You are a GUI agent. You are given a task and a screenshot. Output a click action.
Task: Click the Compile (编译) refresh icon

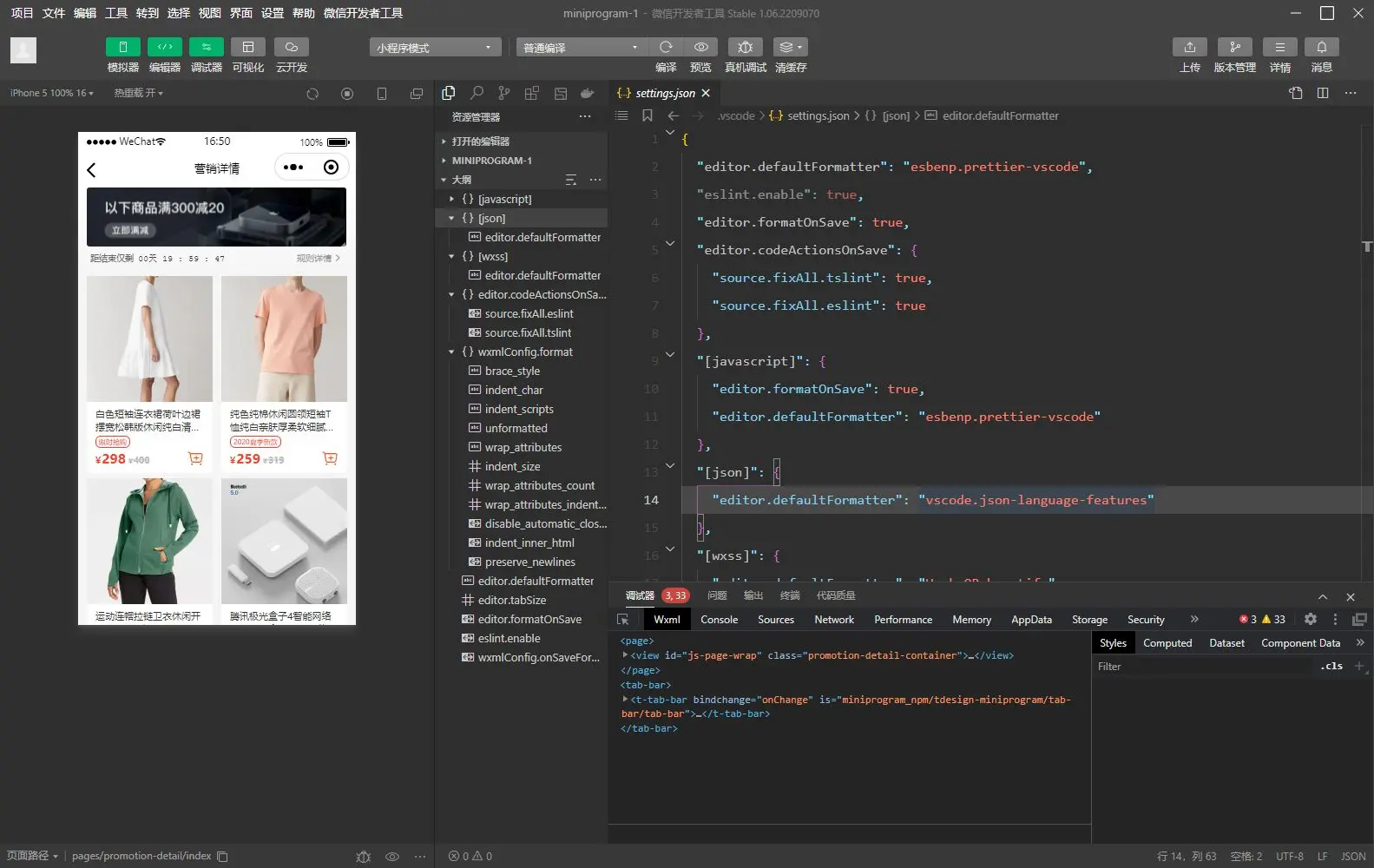[x=666, y=48]
